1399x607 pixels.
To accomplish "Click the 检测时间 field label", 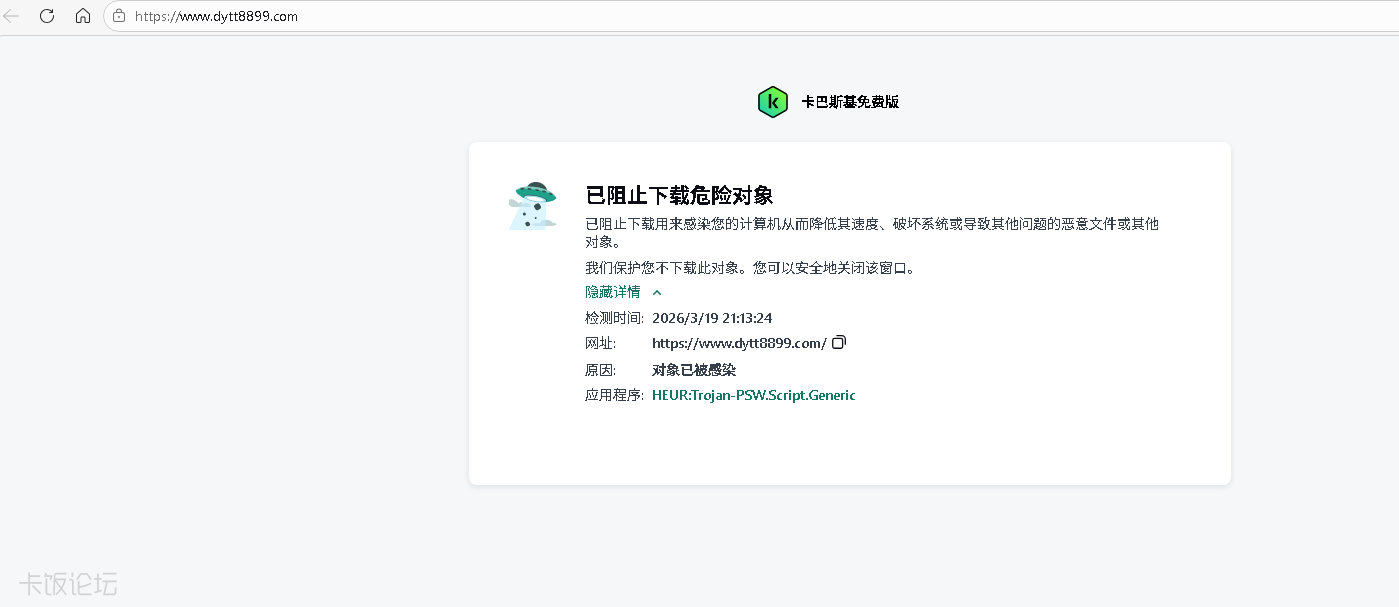I will click(613, 318).
